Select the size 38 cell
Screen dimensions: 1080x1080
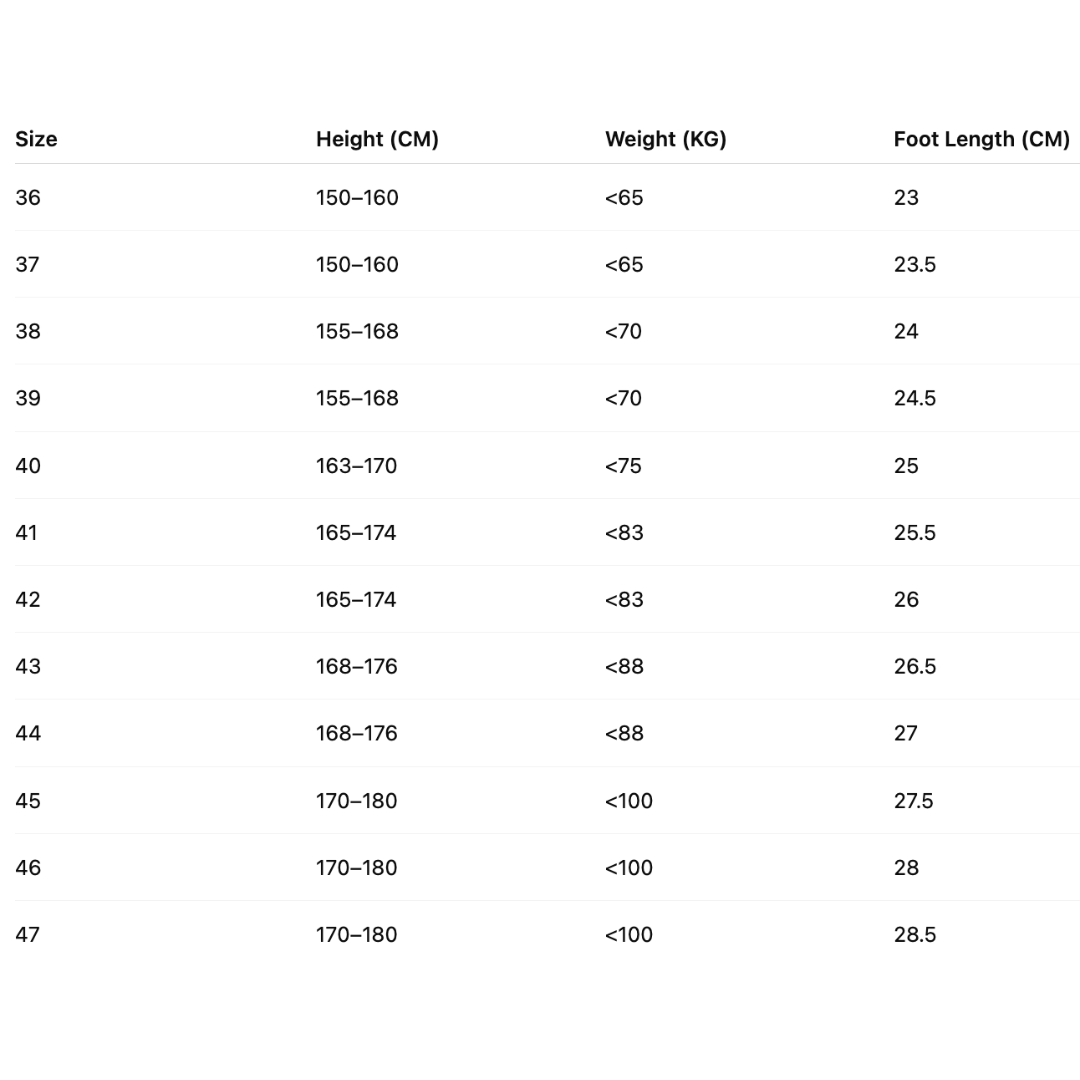(28, 332)
